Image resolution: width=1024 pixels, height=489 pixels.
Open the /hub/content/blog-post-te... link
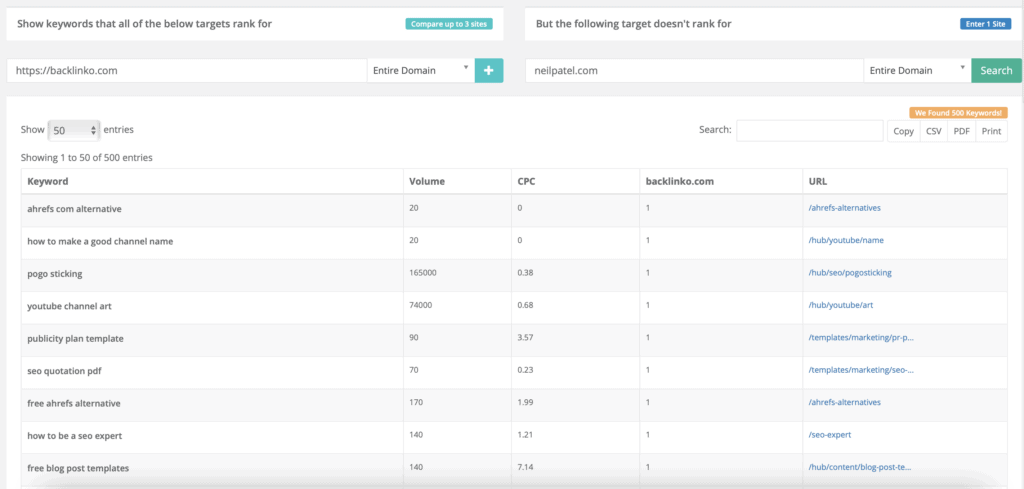[859, 467]
